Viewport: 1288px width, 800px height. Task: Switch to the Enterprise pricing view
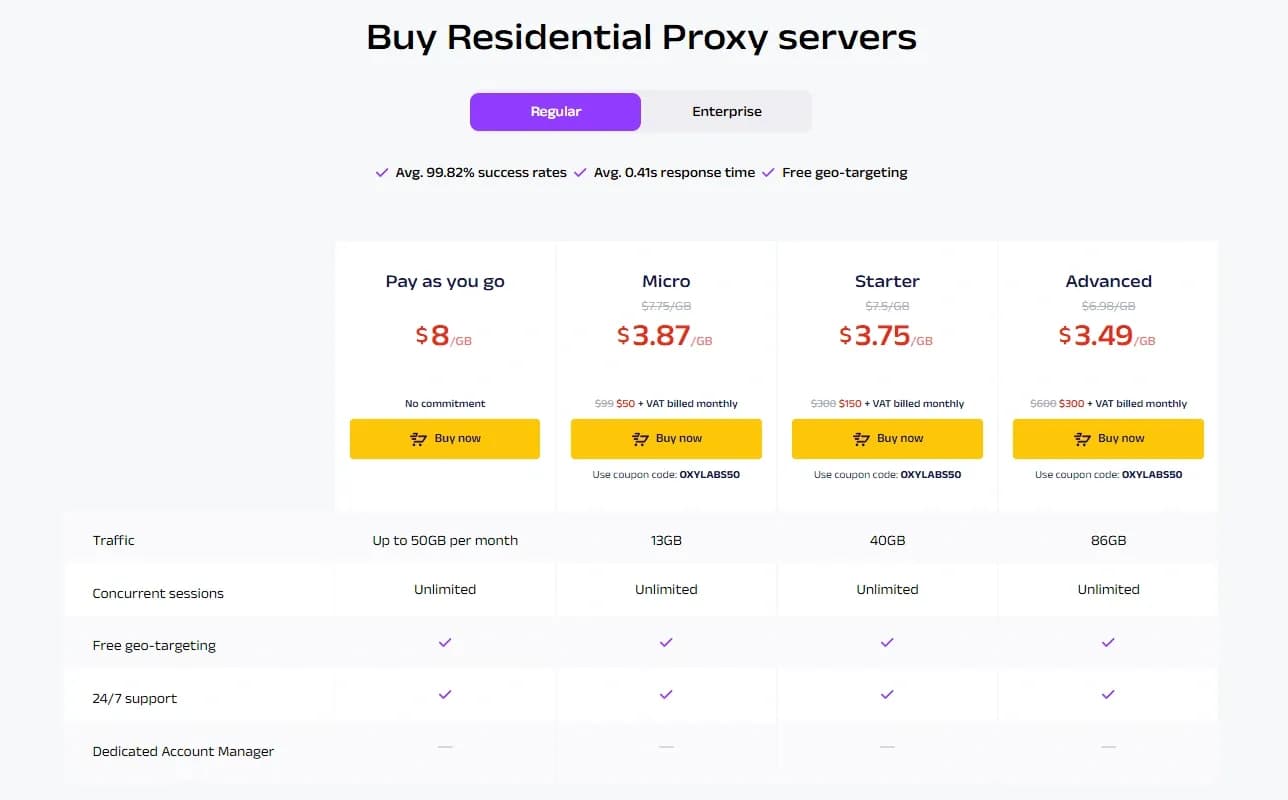[x=726, y=111]
